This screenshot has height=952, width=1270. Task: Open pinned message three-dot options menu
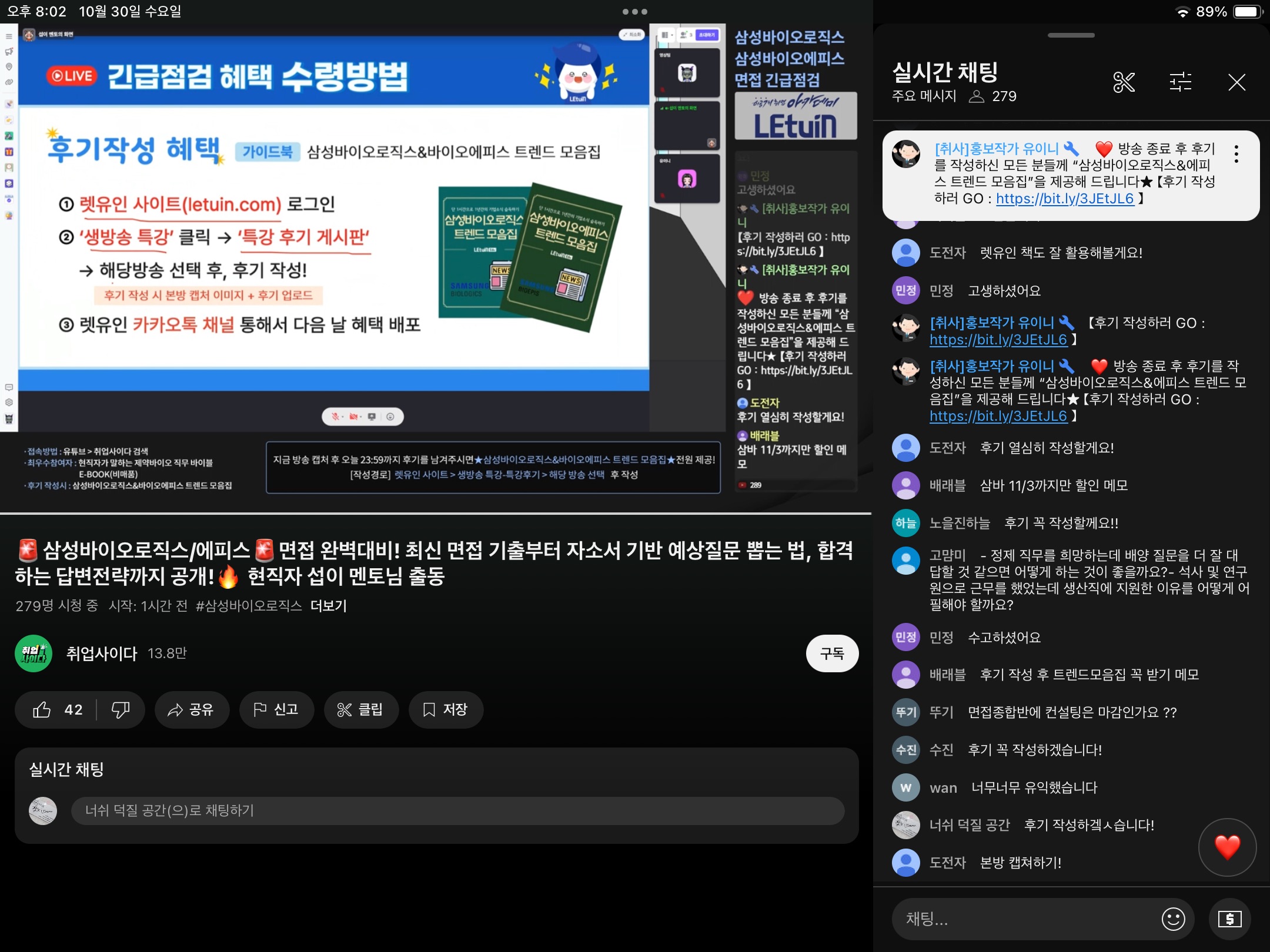pos(1236,154)
